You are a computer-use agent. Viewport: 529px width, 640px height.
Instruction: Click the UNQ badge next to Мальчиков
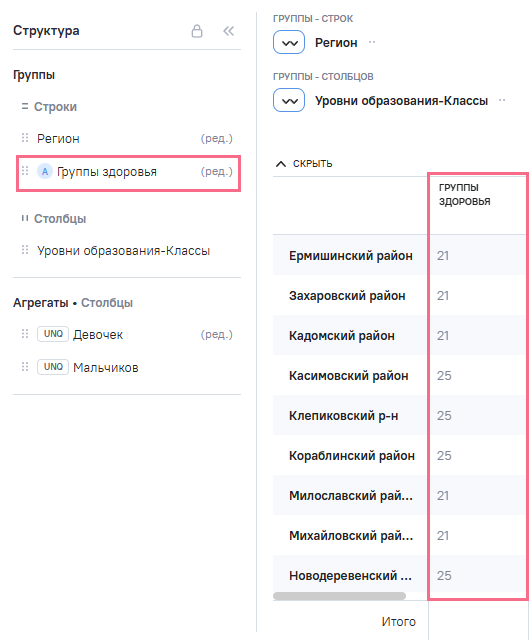53,367
